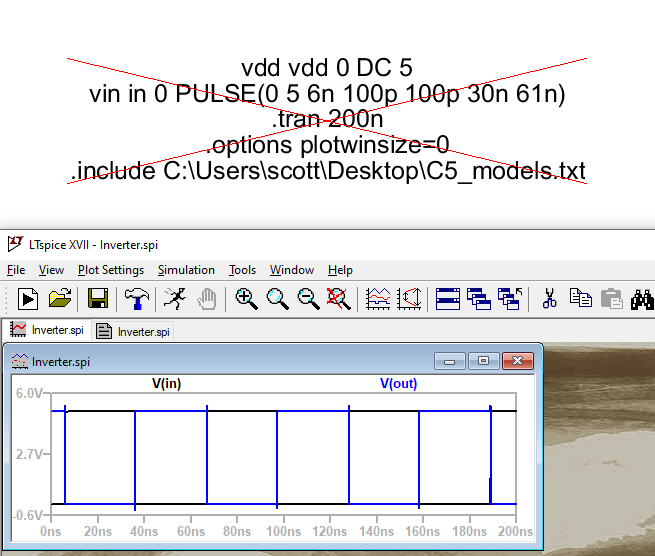Open the Plot Settings menu
This screenshot has width=655, height=556.
point(111,270)
